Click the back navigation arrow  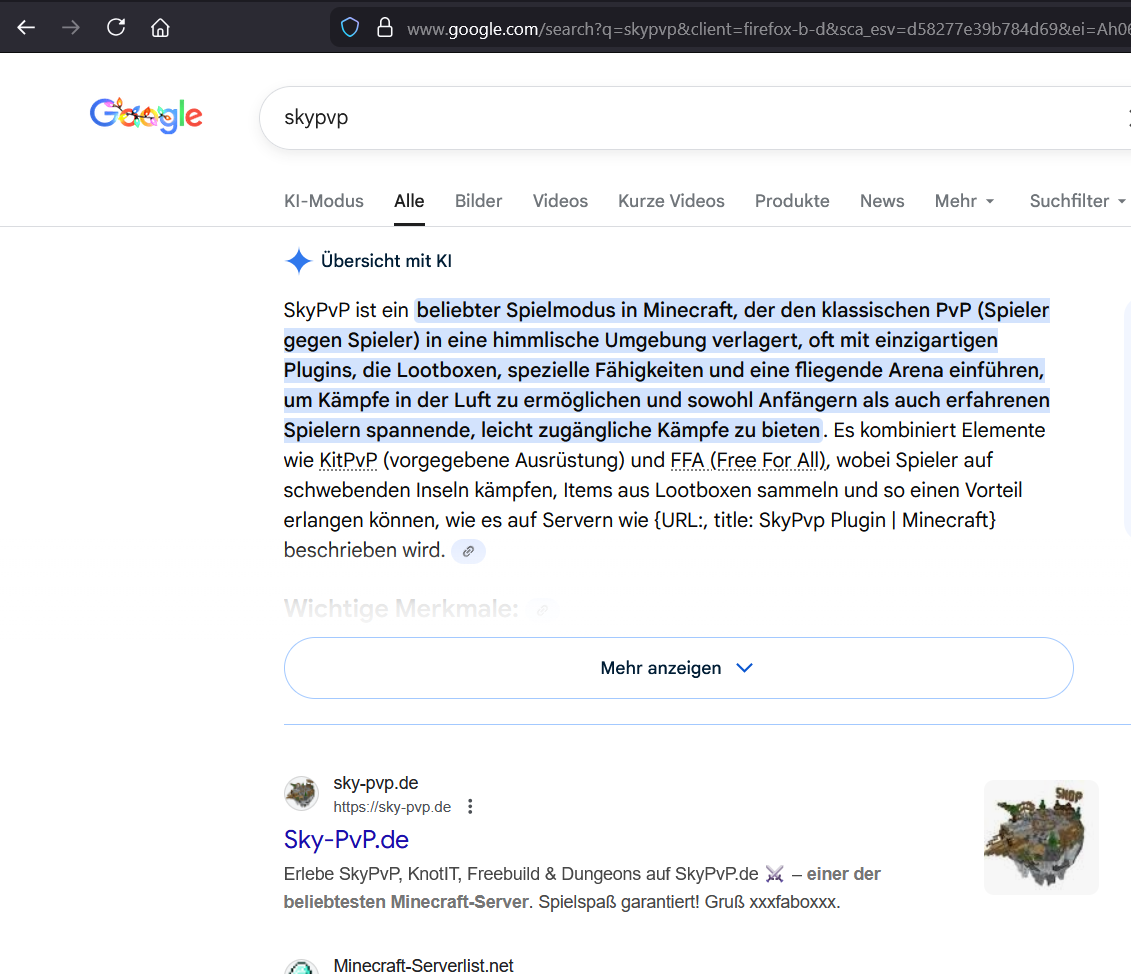tap(26, 28)
